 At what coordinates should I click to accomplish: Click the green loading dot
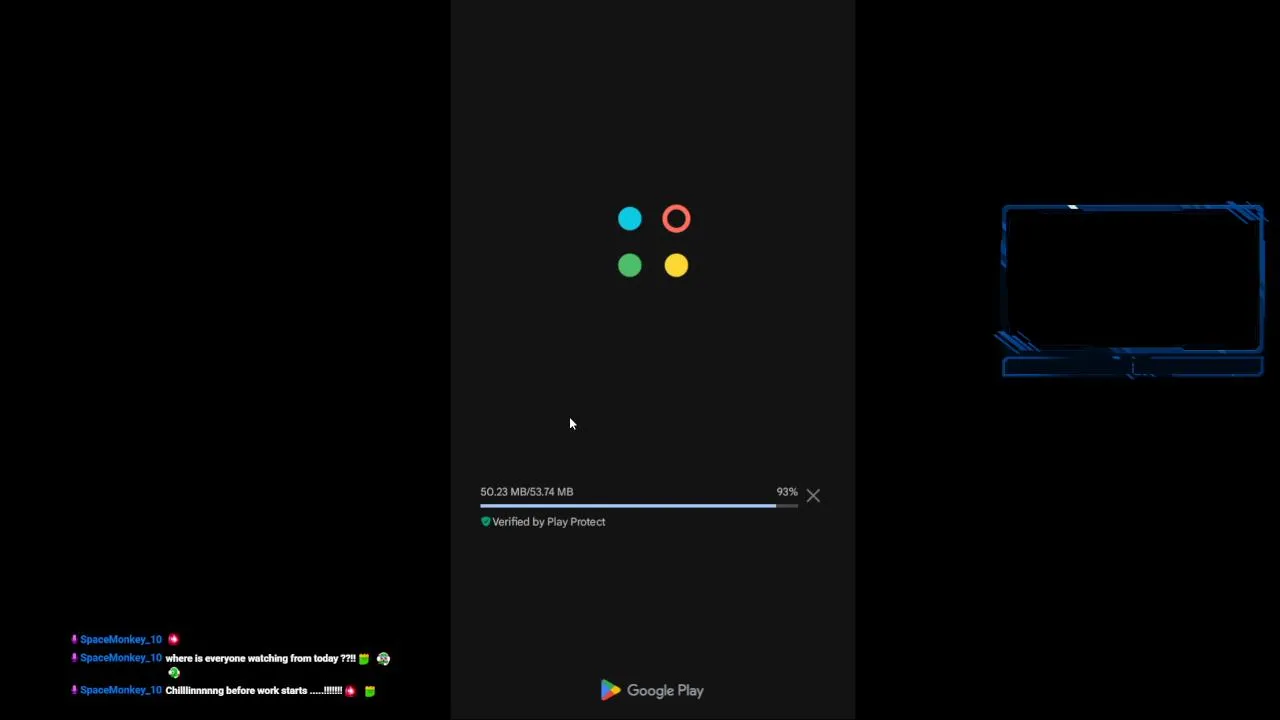tap(630, 265)
